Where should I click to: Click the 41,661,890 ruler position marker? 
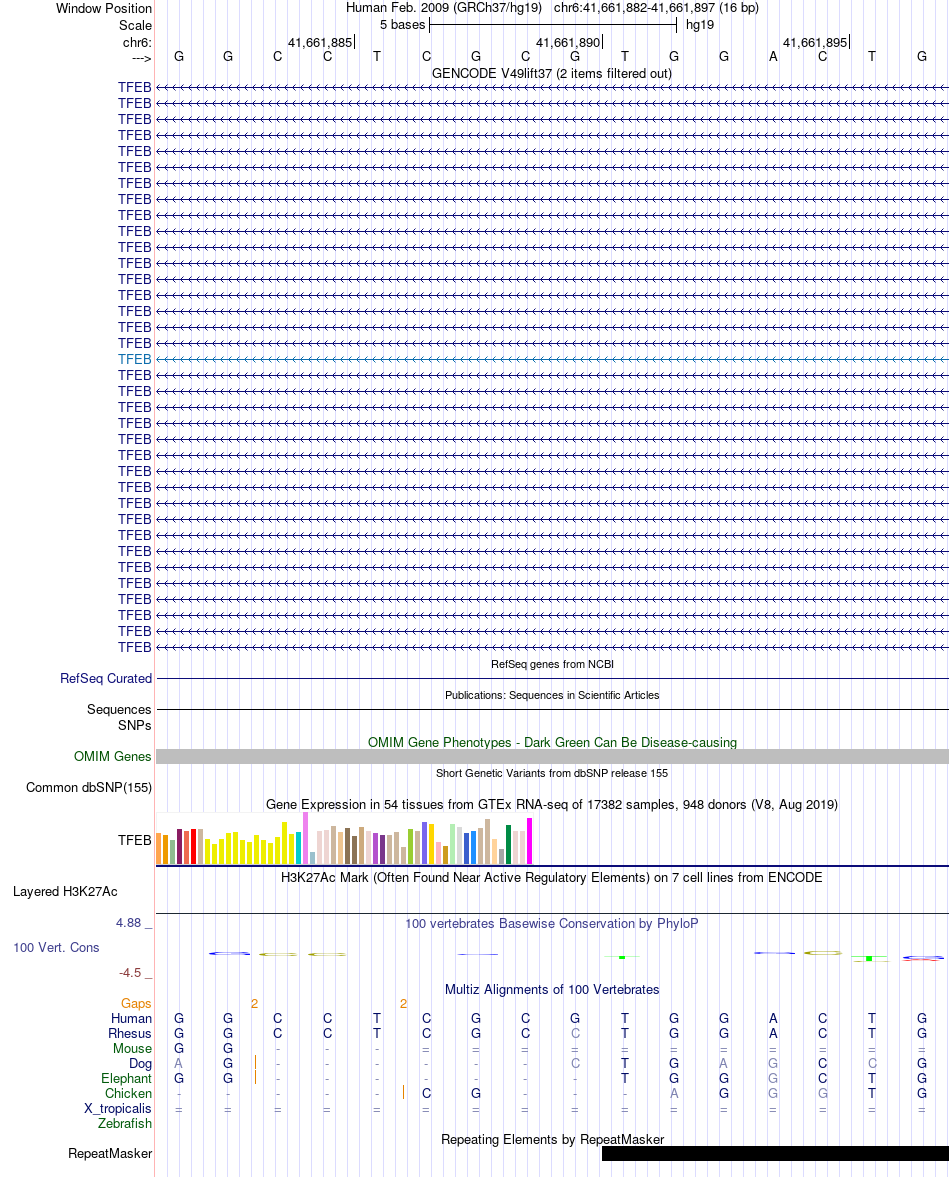[x=569, y=43]
